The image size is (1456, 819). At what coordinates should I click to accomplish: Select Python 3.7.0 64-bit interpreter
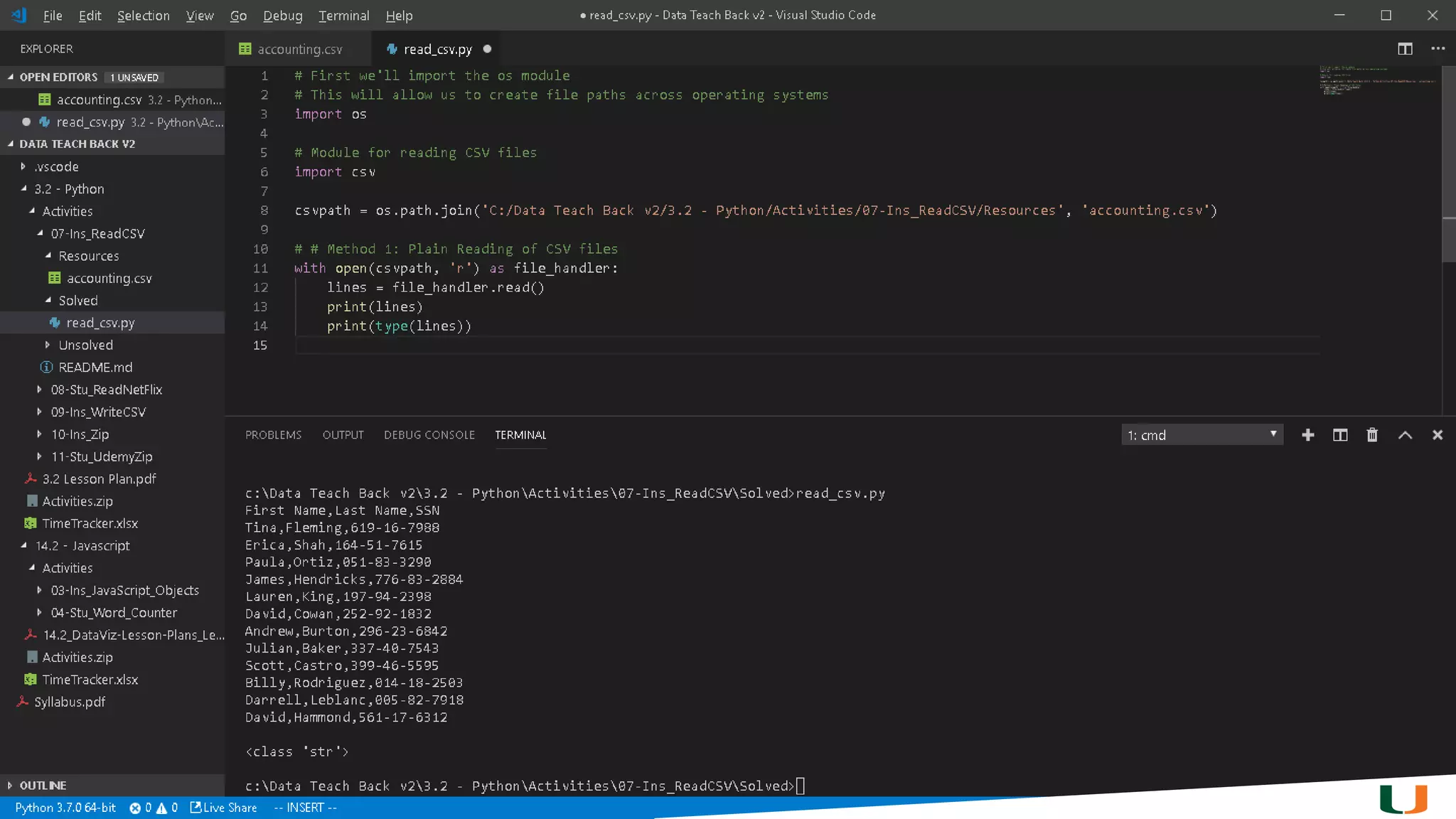tap(65, 808)
